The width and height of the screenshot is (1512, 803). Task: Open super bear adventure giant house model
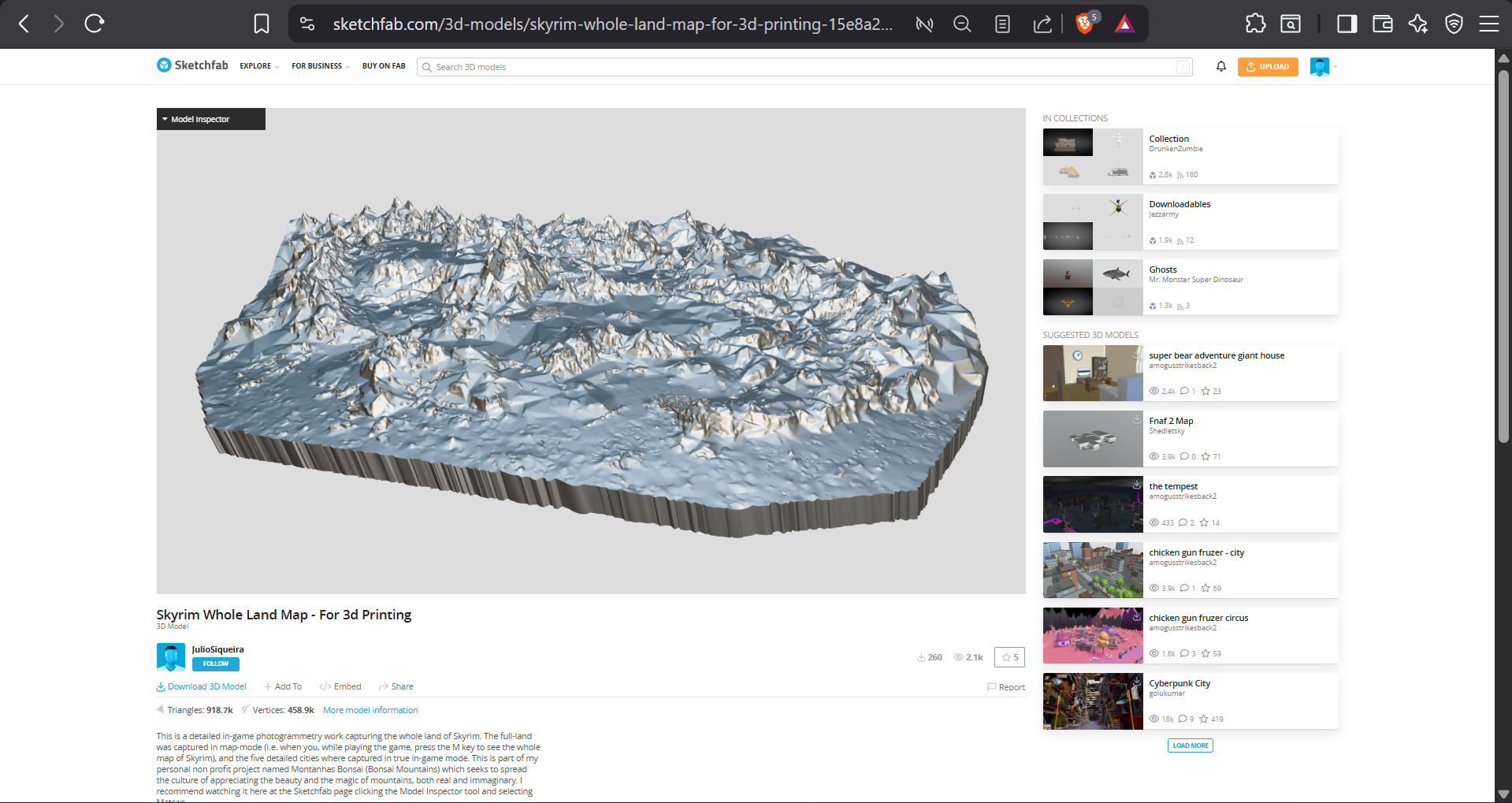1217,355
